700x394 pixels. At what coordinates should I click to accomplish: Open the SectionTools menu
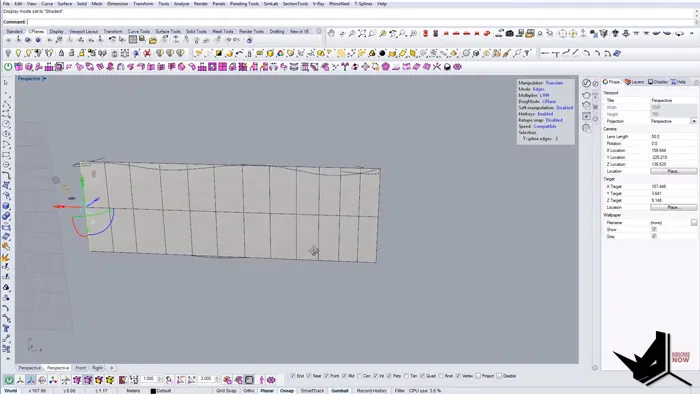coord(295,4)
